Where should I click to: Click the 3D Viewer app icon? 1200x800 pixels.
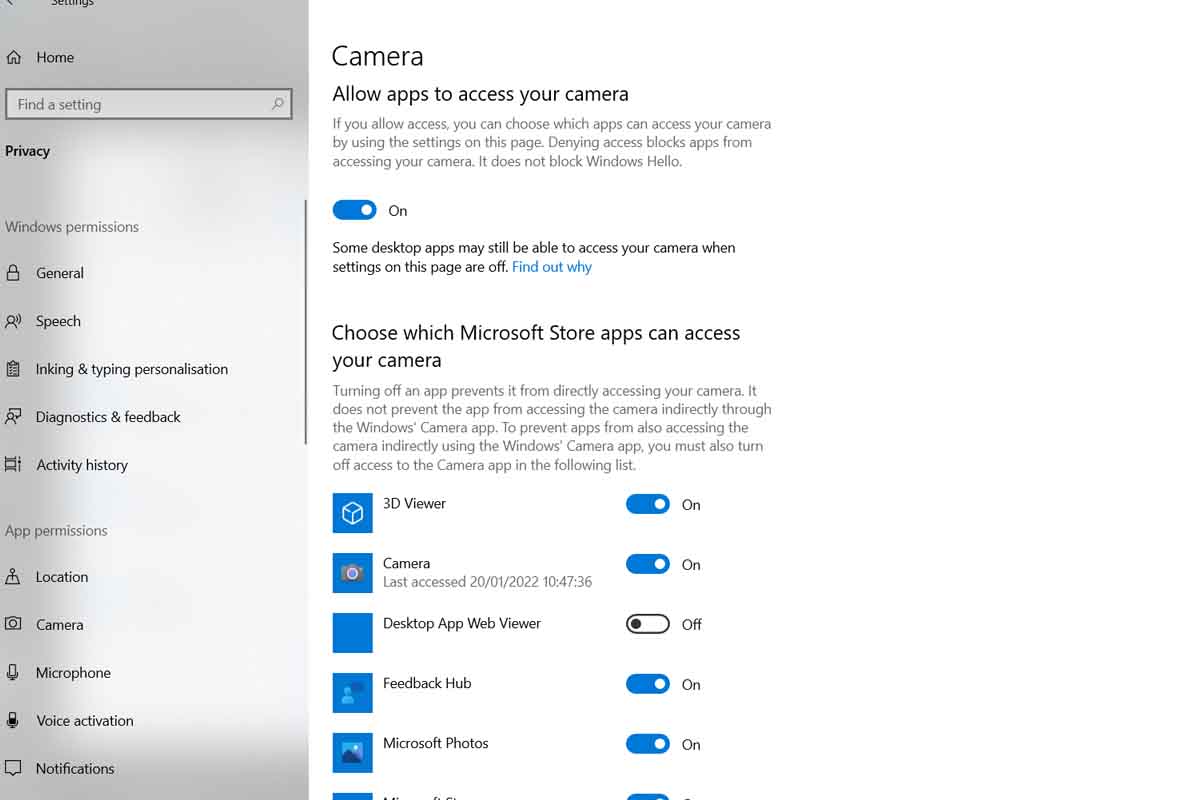[352, 513]
